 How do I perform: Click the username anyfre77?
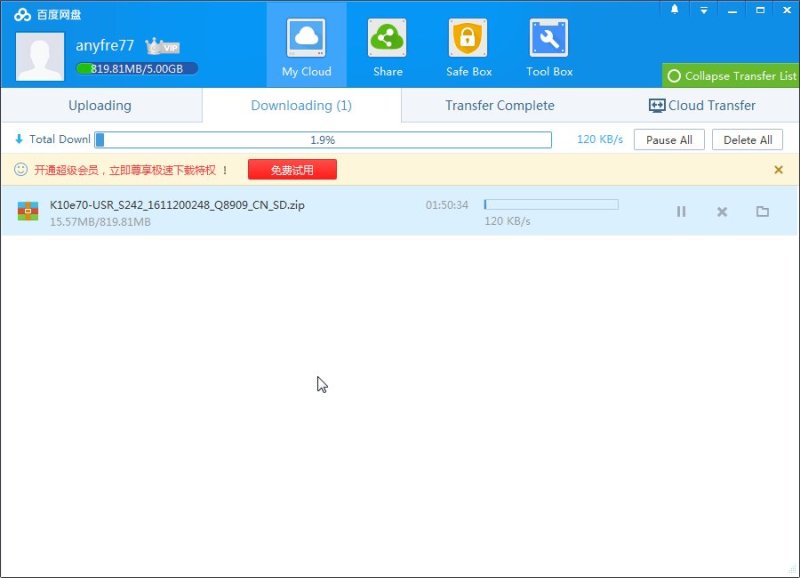coord(105,45)
